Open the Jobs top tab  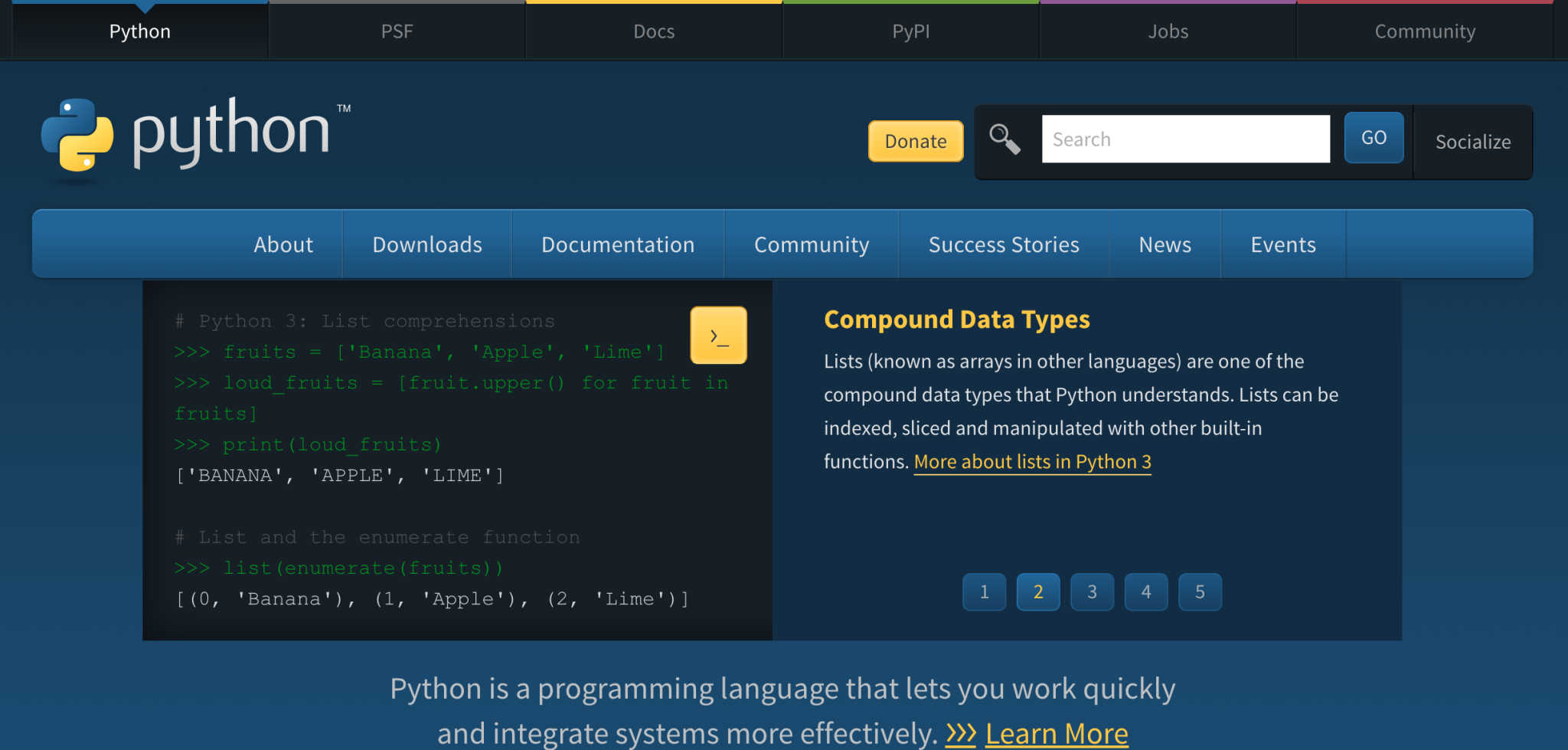pos(1168,31)
